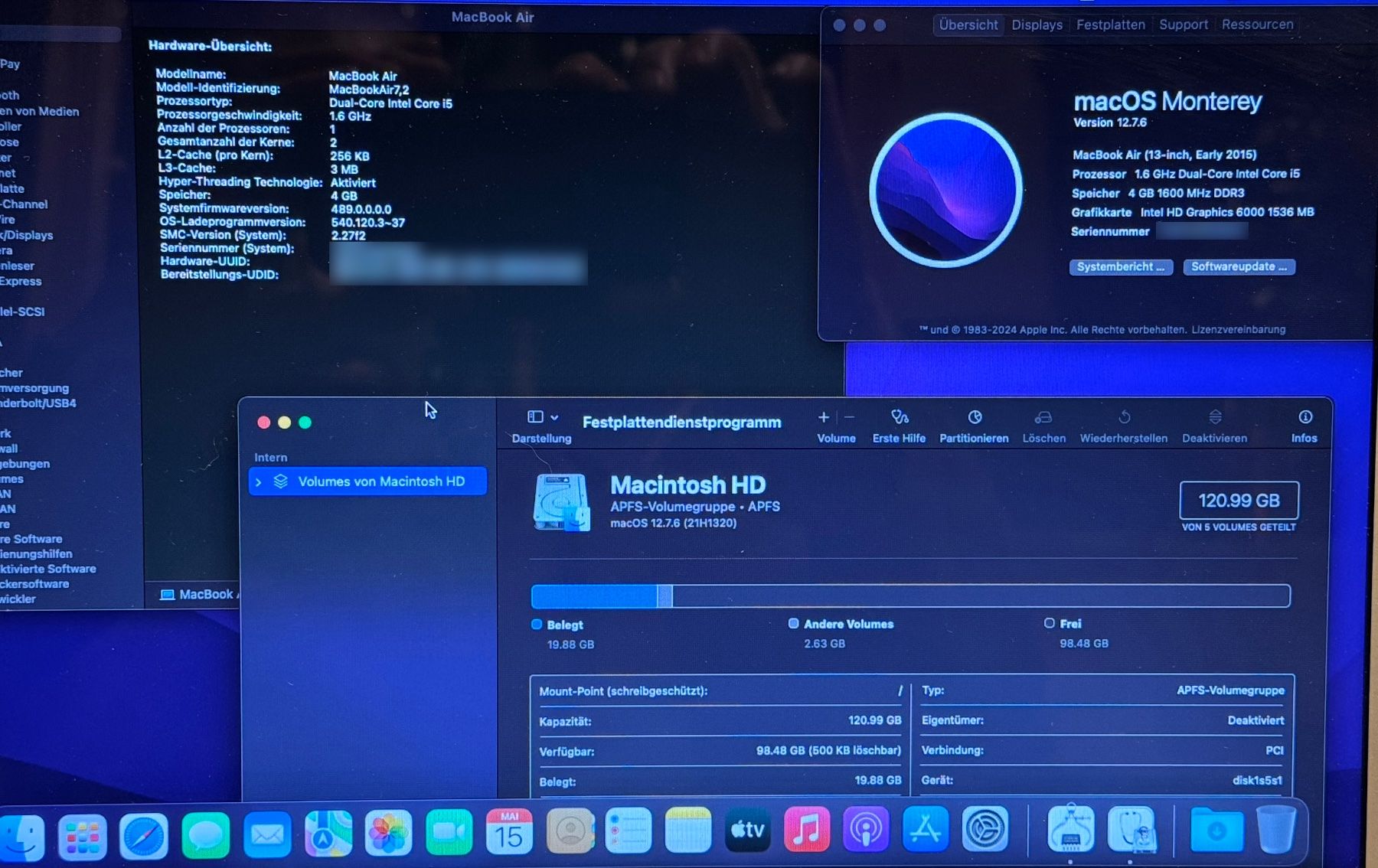Click the Disk Utility icon in the Dock
1378x868 pixels.
coord(1131,828)
